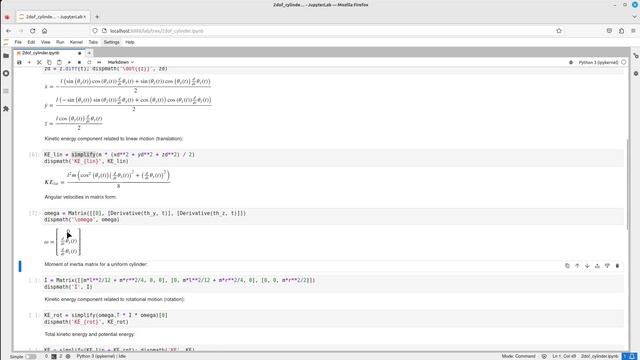This screenshot has width=640, height=360.
Task: Open the Edit menu
Action: pos(31,42)
